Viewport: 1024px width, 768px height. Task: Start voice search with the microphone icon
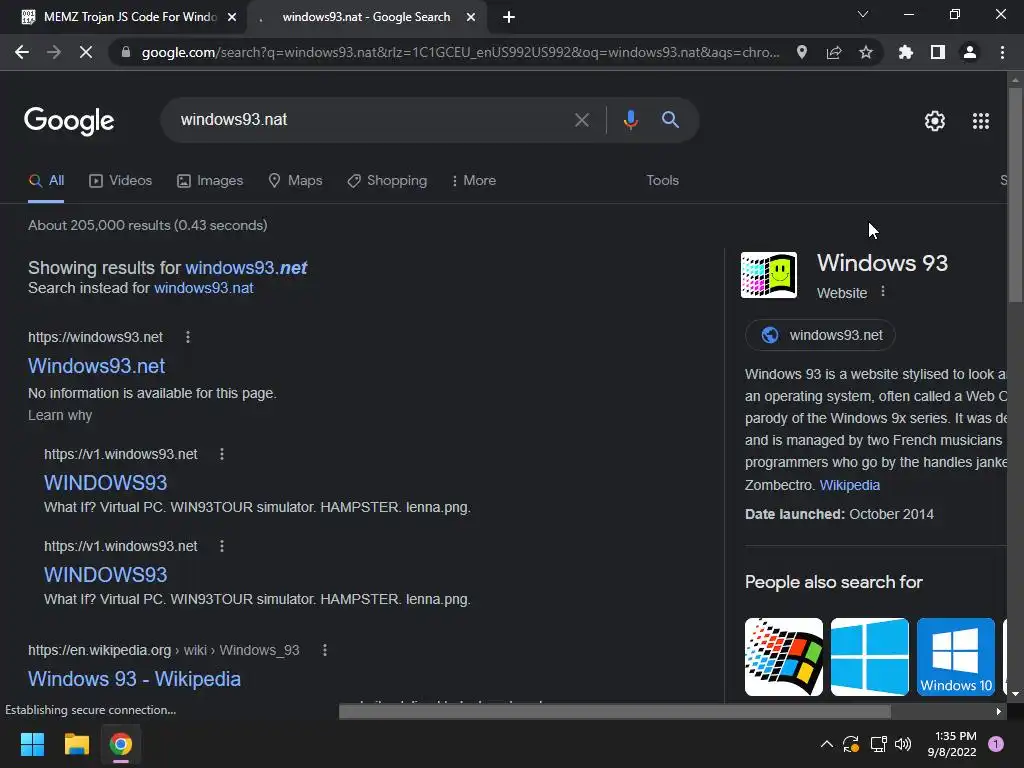coord(630,120)
